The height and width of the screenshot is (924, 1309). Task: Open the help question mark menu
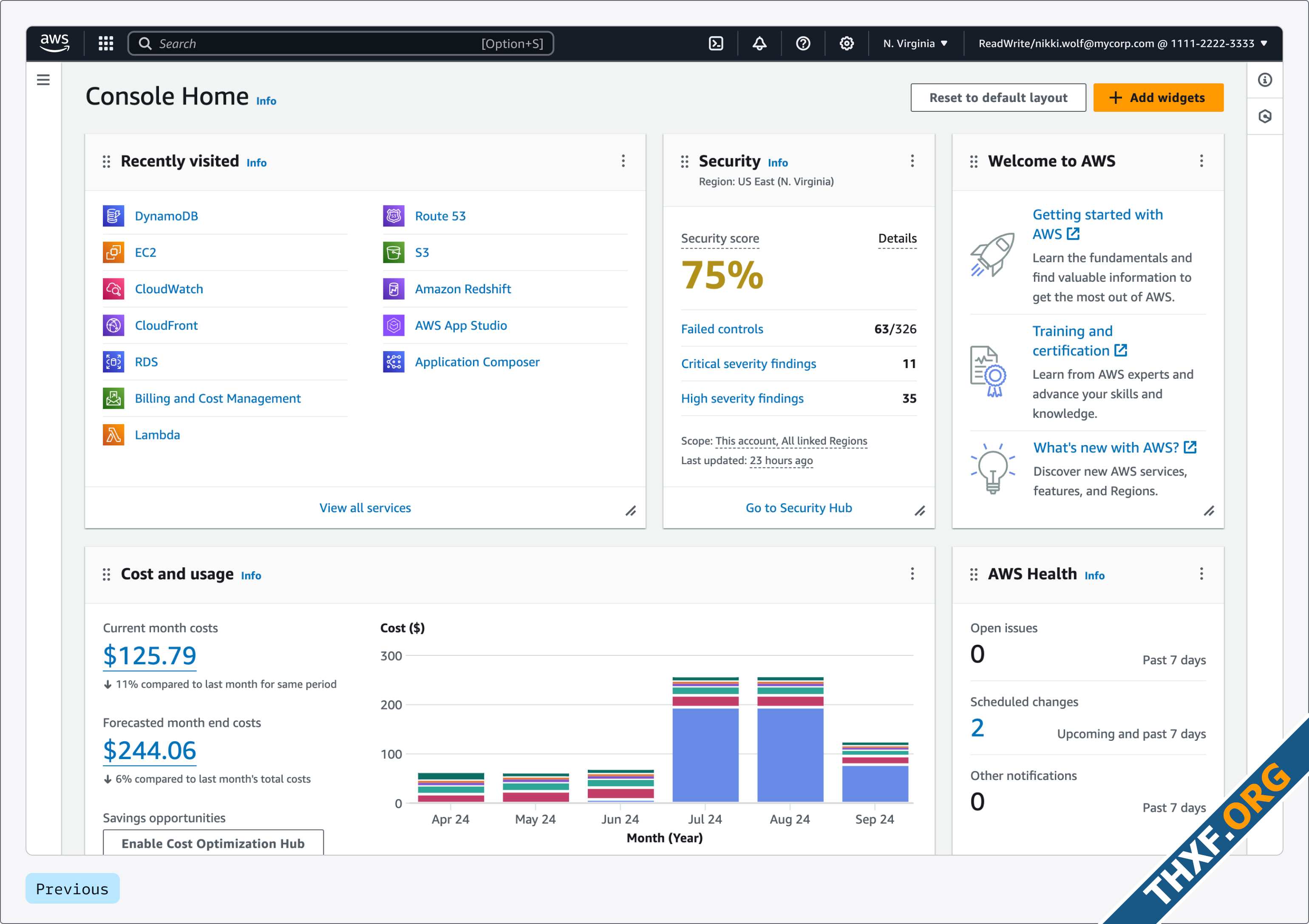pyautogui.click(x=803, y=43)
